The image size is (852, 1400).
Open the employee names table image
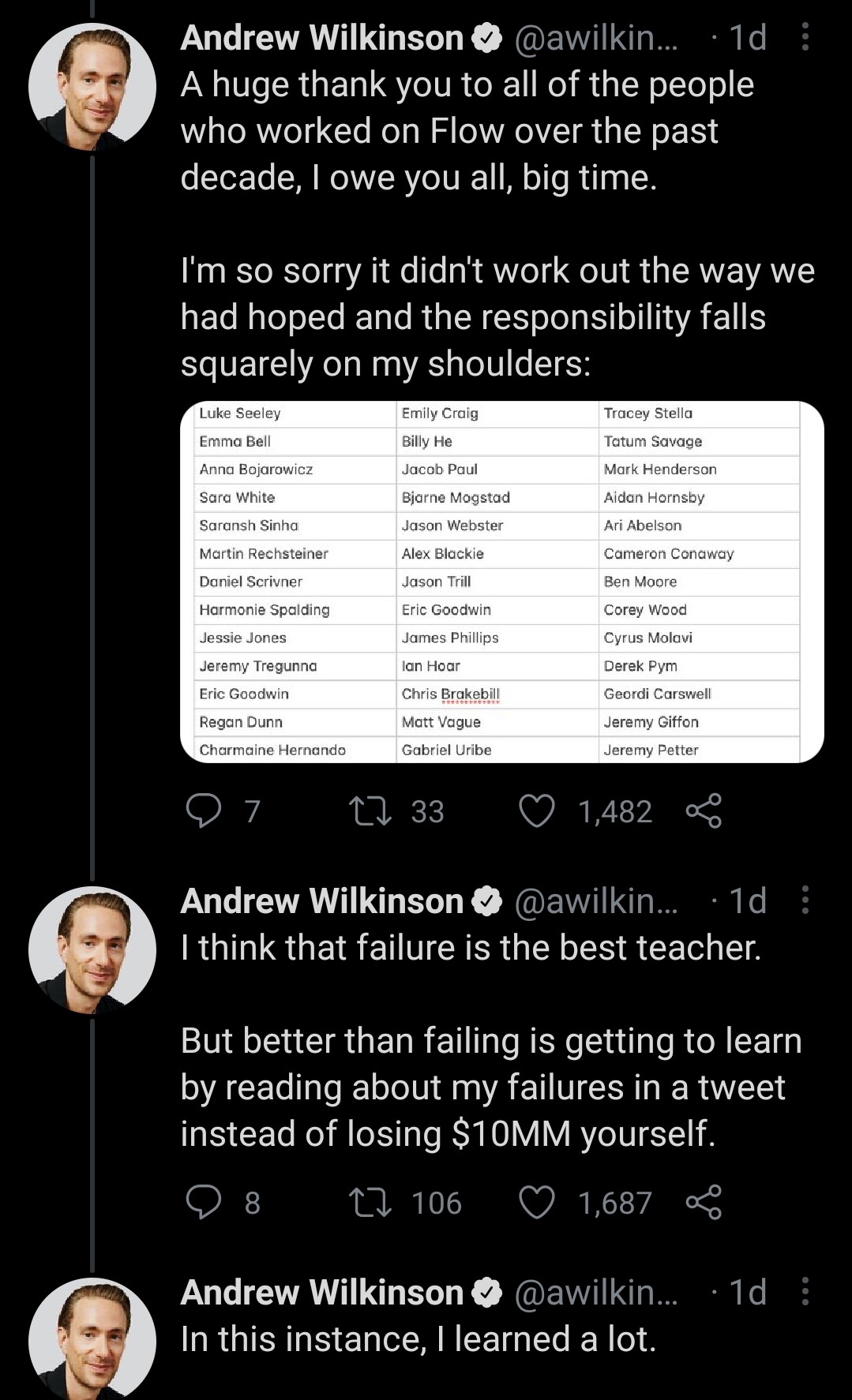[x=502, y=582]
